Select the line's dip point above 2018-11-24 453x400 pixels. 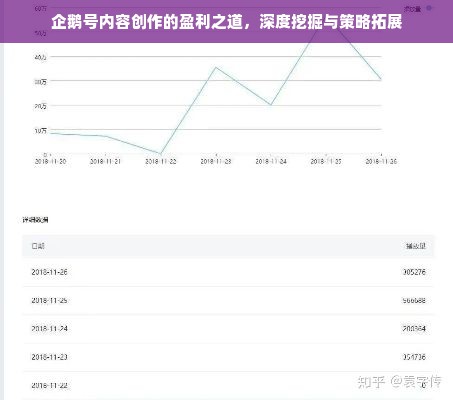(271, 105)
